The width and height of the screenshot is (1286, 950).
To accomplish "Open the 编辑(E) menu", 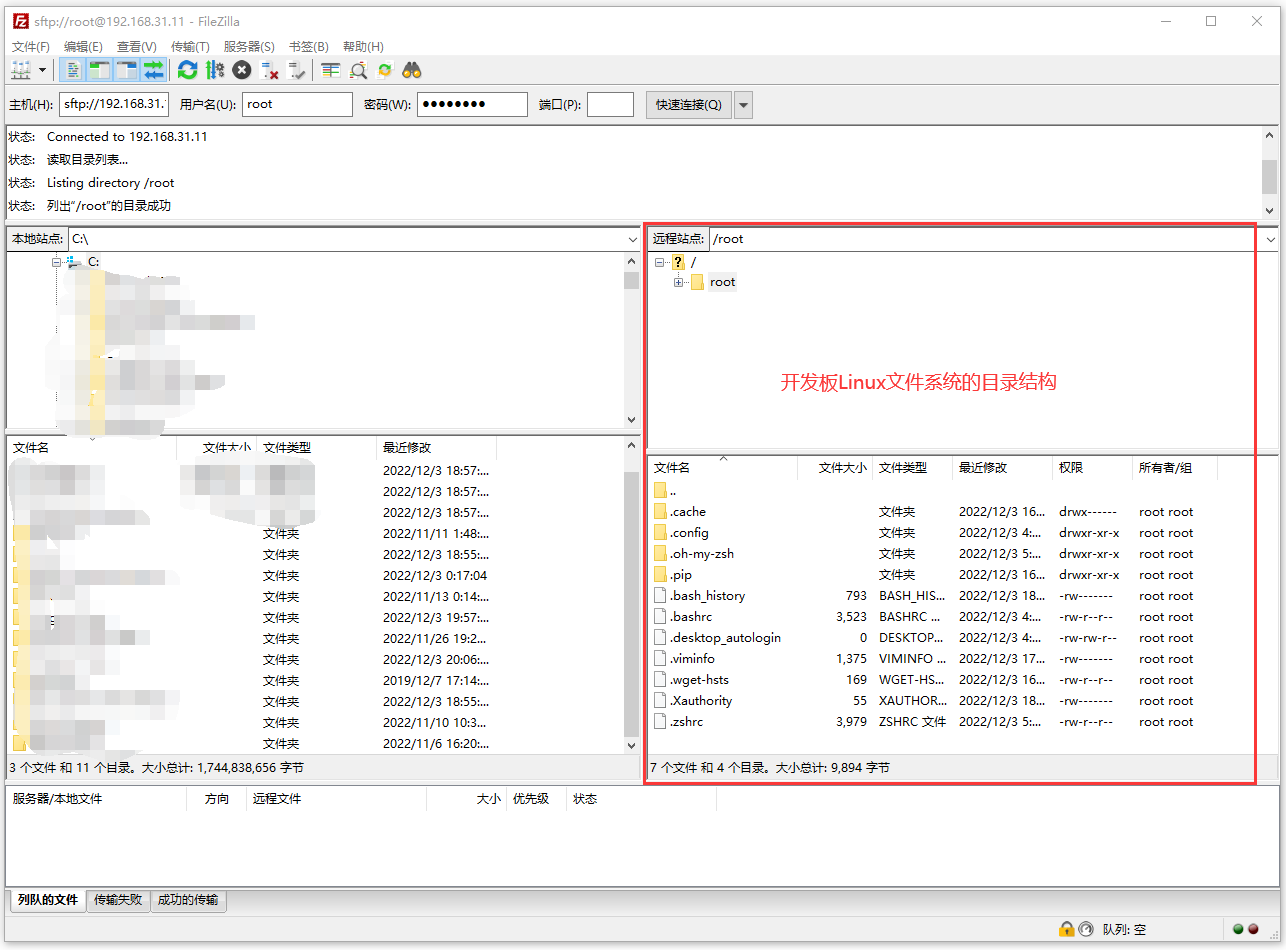I will coord(83,46).
